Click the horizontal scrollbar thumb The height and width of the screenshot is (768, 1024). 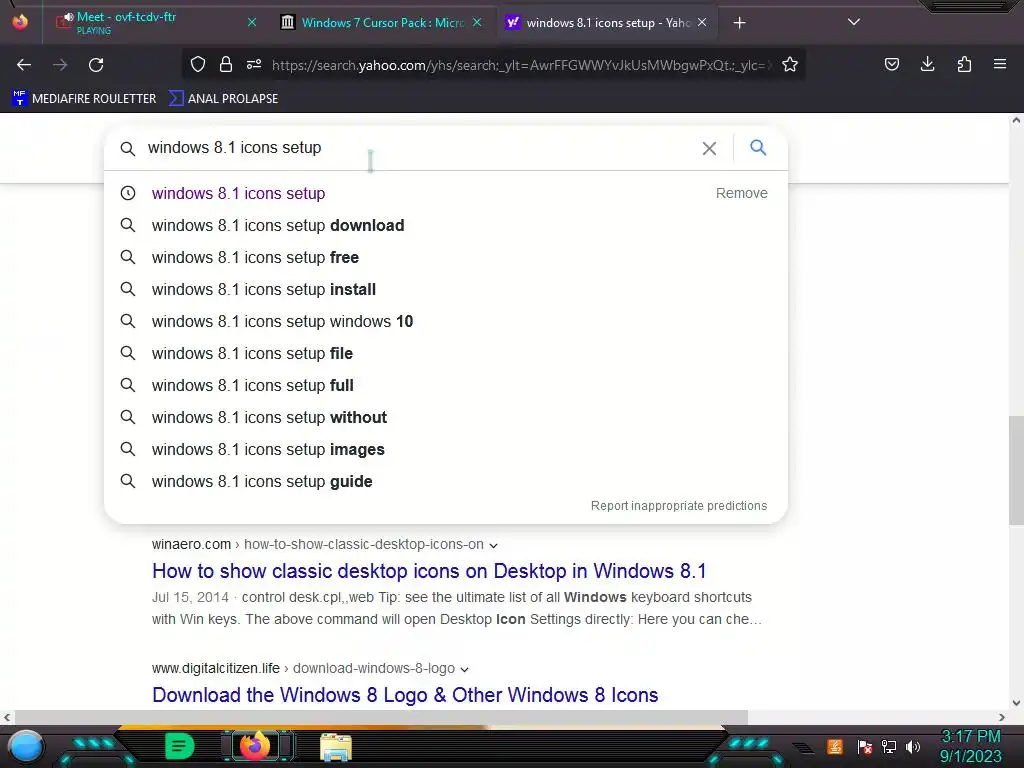pyautogui.click(x=381, y=718)
